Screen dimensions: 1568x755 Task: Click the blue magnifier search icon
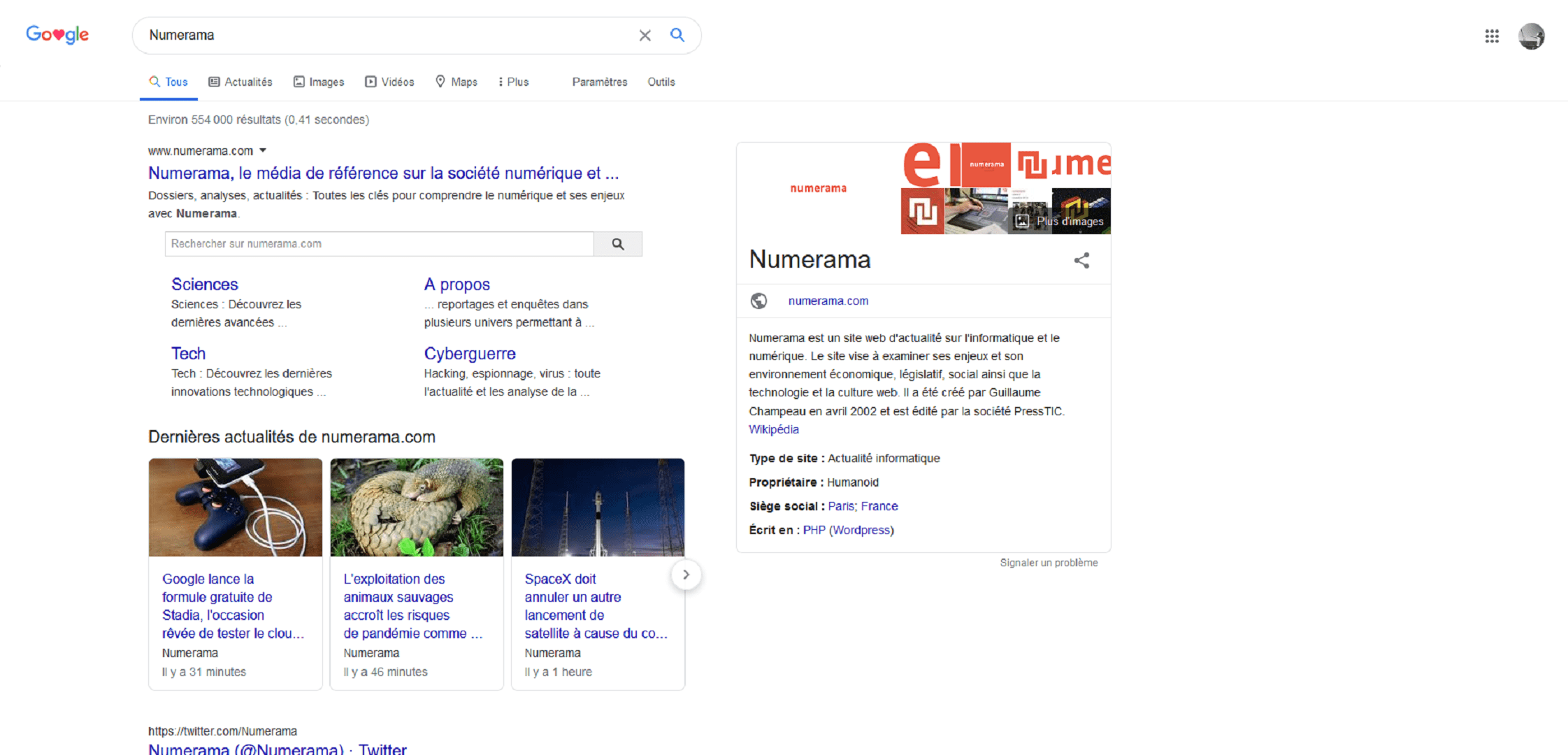(677, 35)
